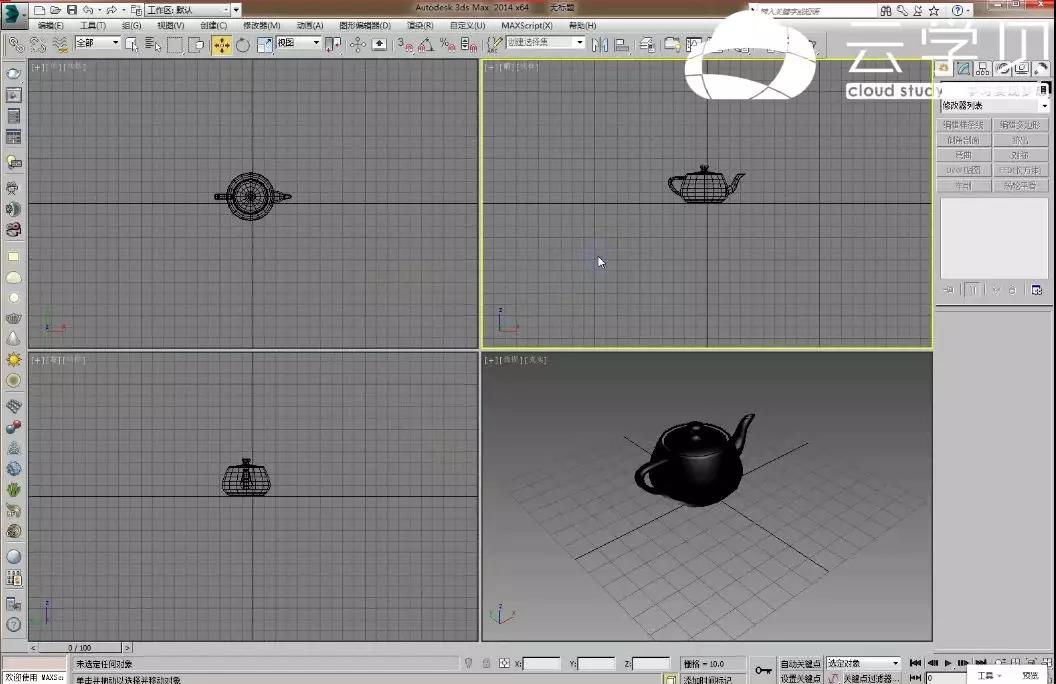Open the Select by Name dialog
This screenshot has width=1056, height=684.
pyautogui.click(x=153, y=45)
